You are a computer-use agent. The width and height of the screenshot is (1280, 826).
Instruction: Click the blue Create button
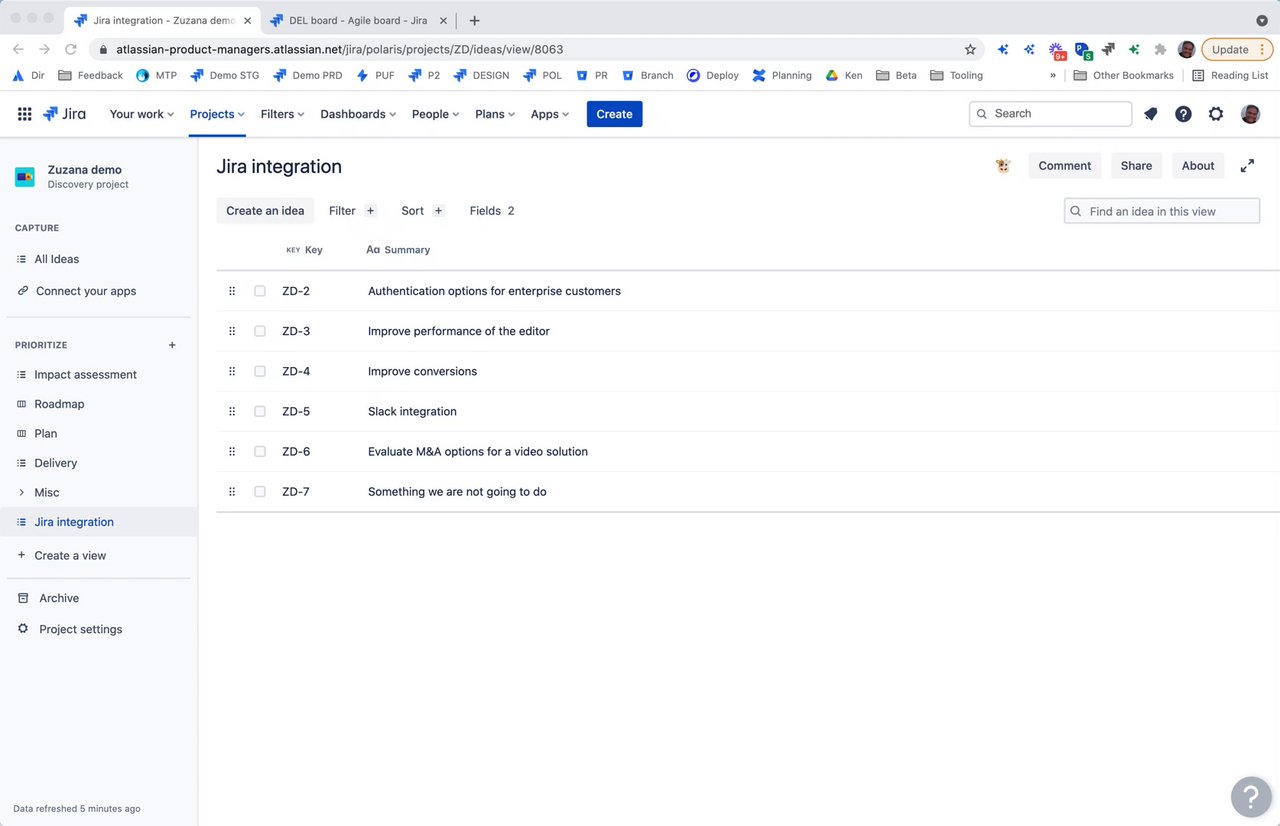click(x=614, y=114)
